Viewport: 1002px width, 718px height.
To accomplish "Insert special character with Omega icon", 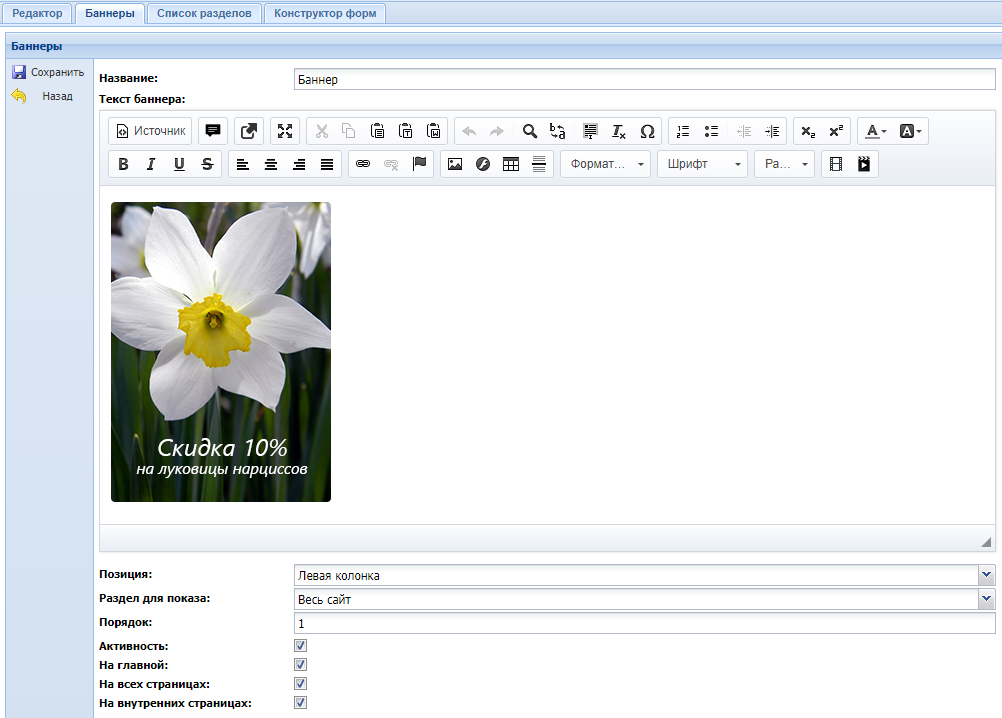I will tap(647, 131).
